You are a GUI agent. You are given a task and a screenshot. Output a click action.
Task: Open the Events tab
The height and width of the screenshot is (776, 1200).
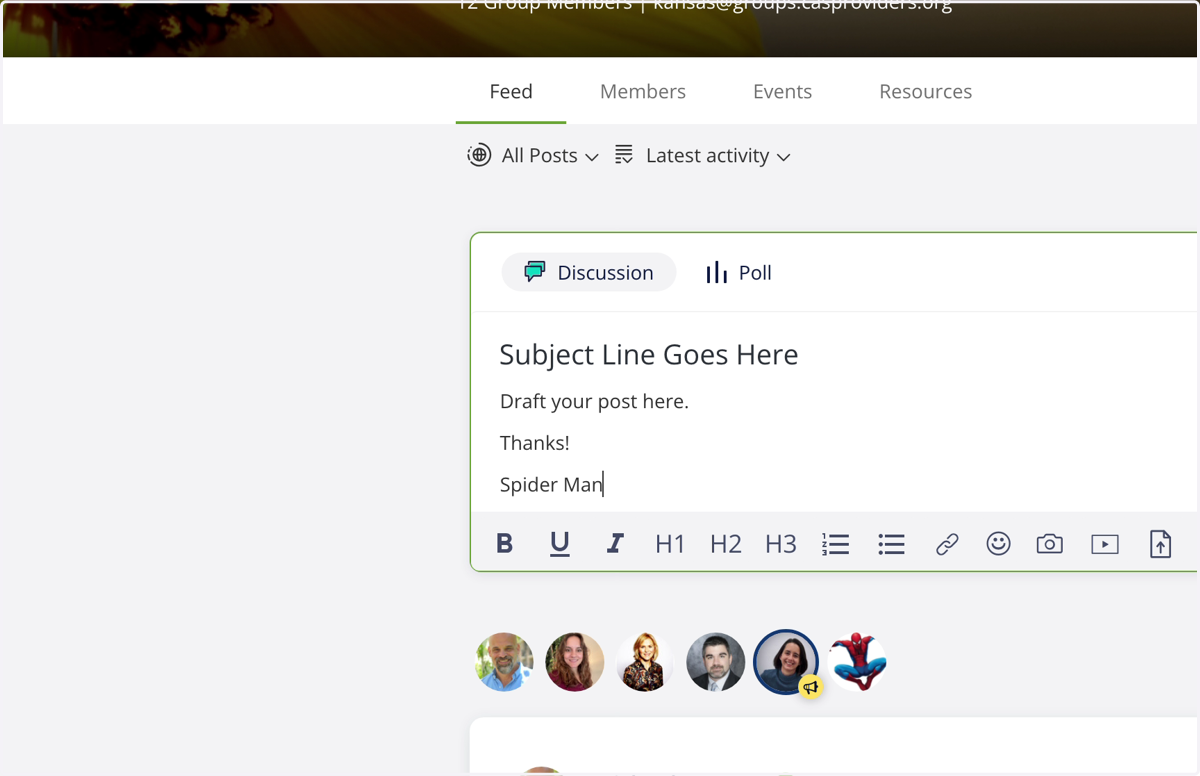pyautogui.click(x=782, y=91)
